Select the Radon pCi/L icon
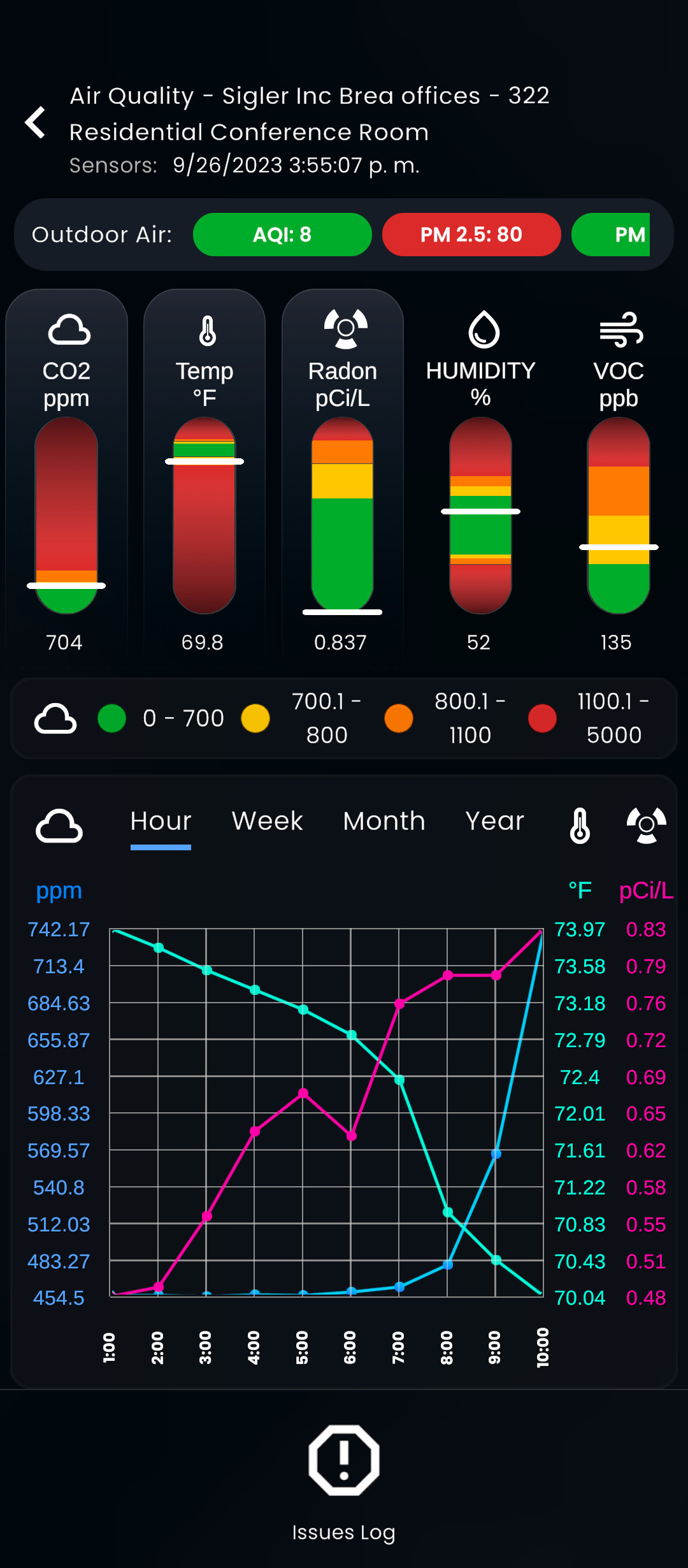This screenshot has height=1568, width=688. click(345, 329)
